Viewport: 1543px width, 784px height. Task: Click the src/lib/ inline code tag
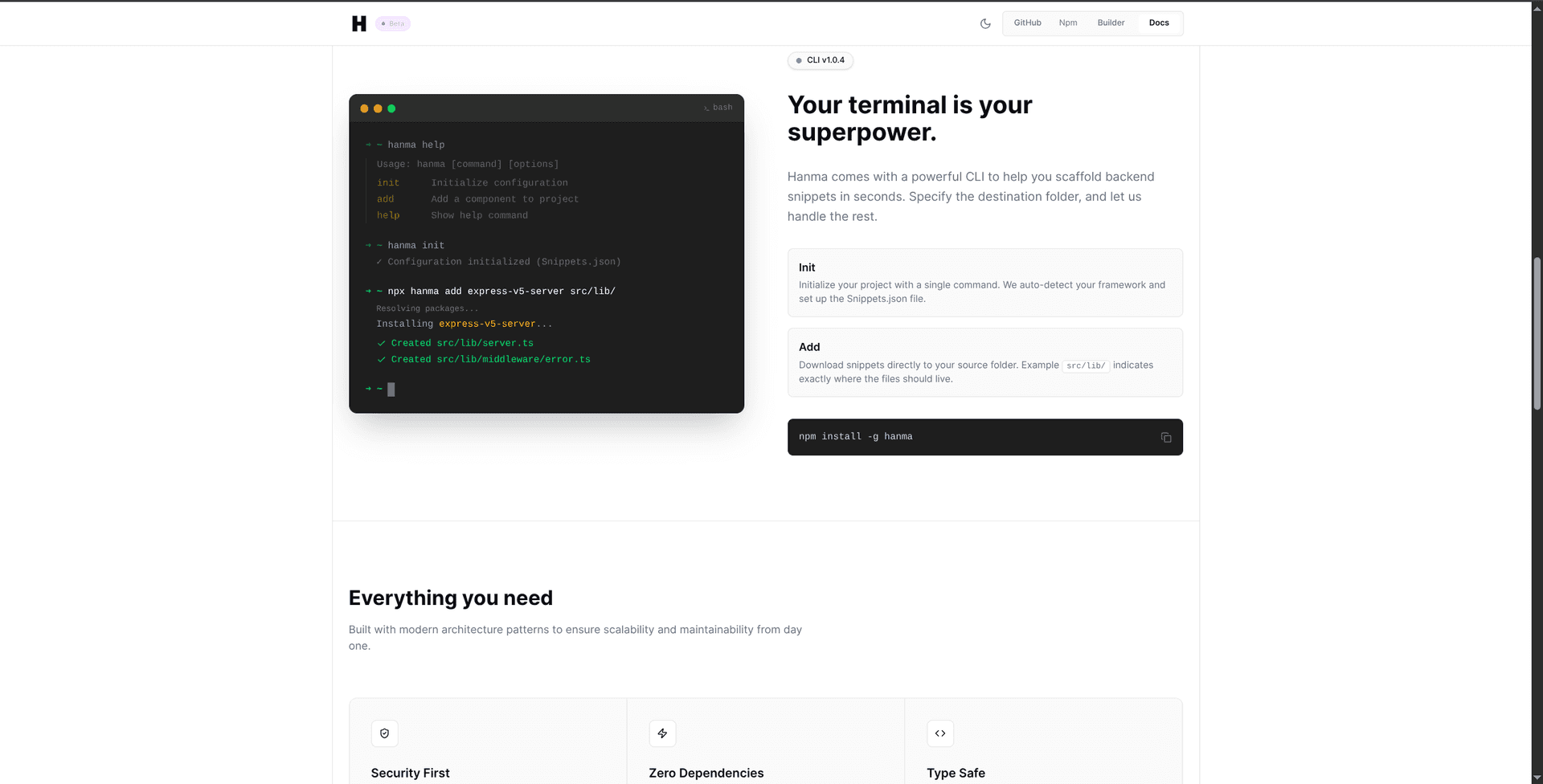click(x=1086, y=365)
